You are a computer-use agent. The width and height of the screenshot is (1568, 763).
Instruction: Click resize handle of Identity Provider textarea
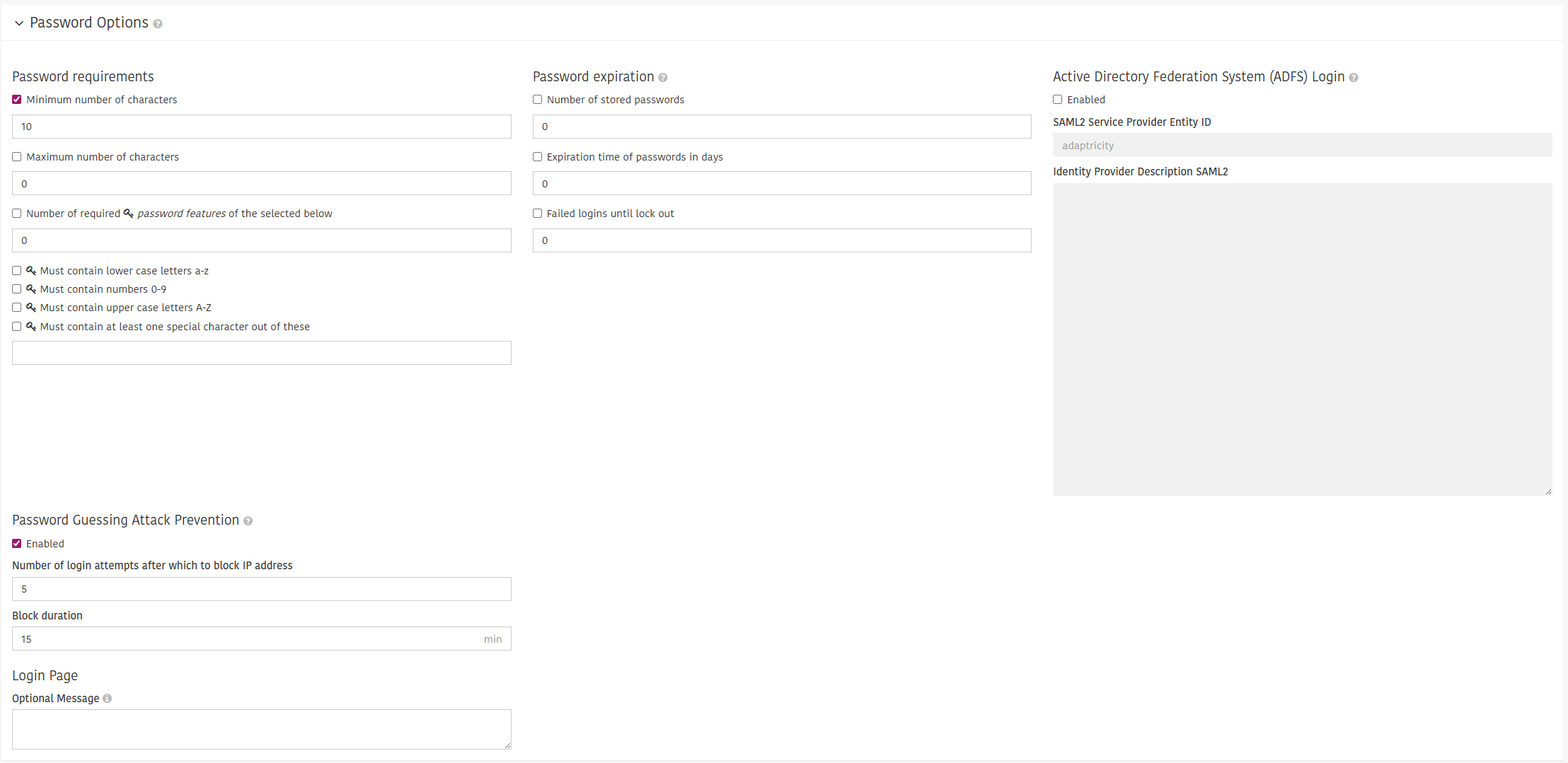(x=1548, y=491)
